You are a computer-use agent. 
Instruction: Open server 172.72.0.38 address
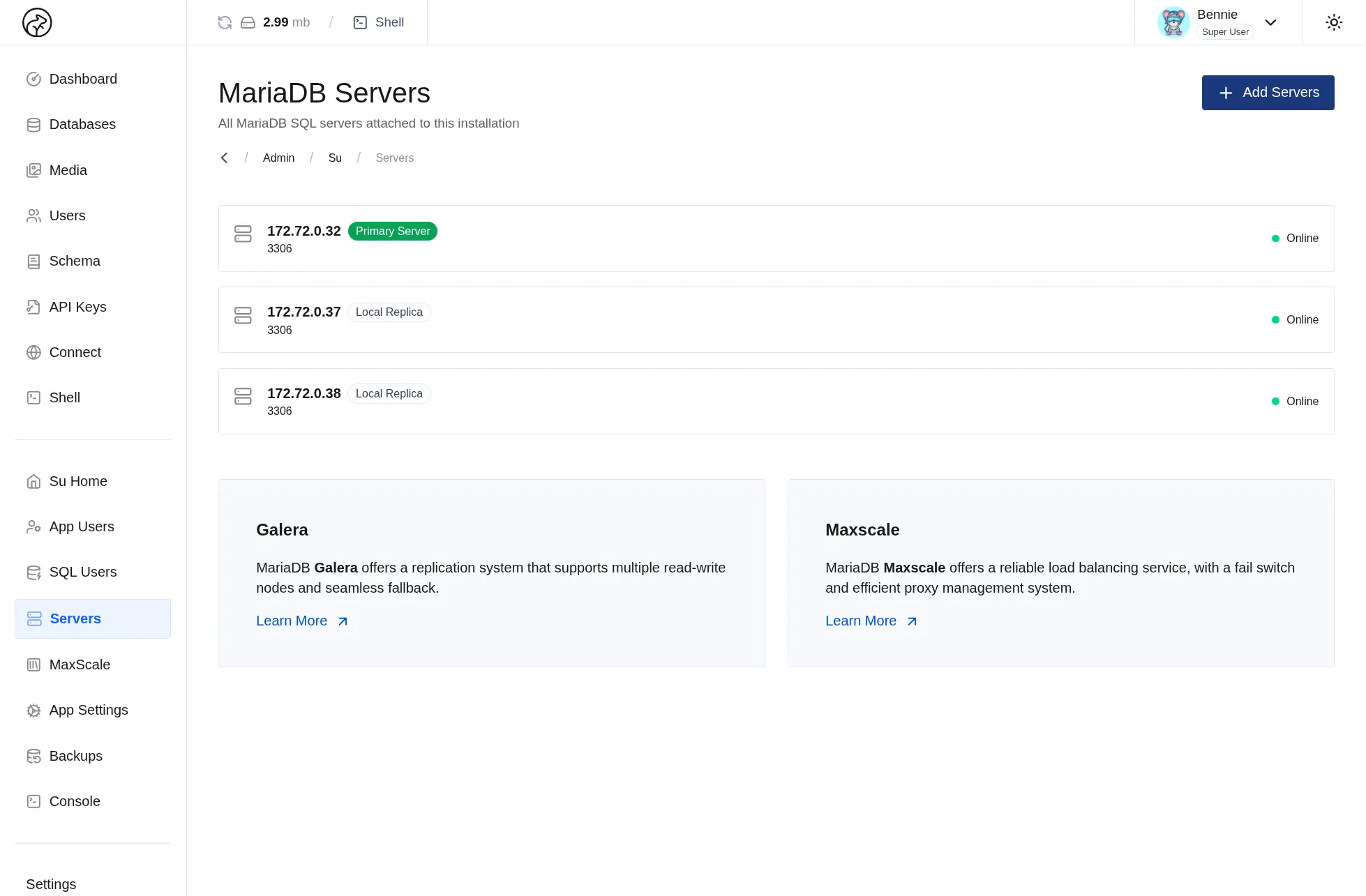click(x=304, y=393)
